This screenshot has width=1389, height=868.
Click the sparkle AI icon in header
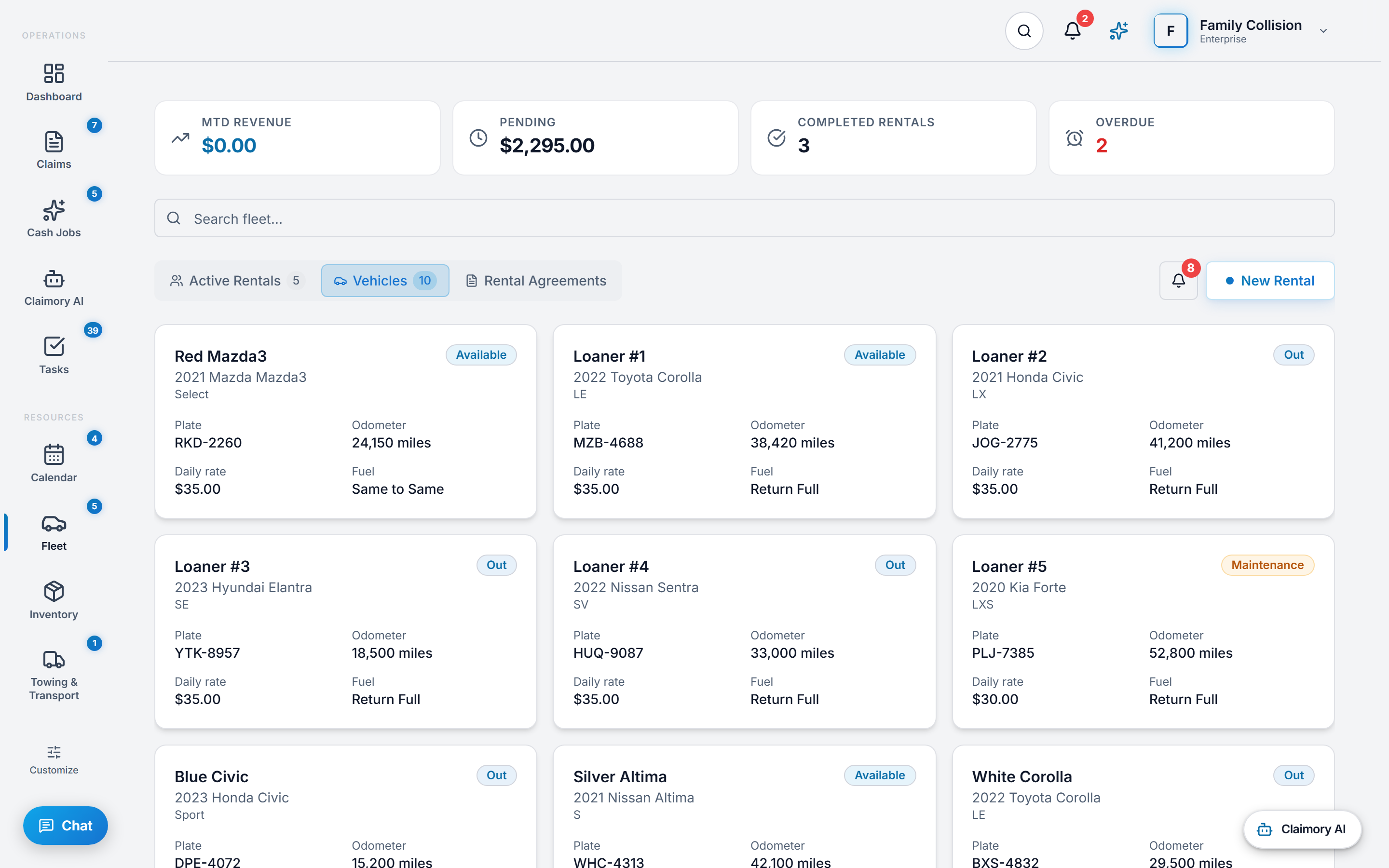(1118, 30)
